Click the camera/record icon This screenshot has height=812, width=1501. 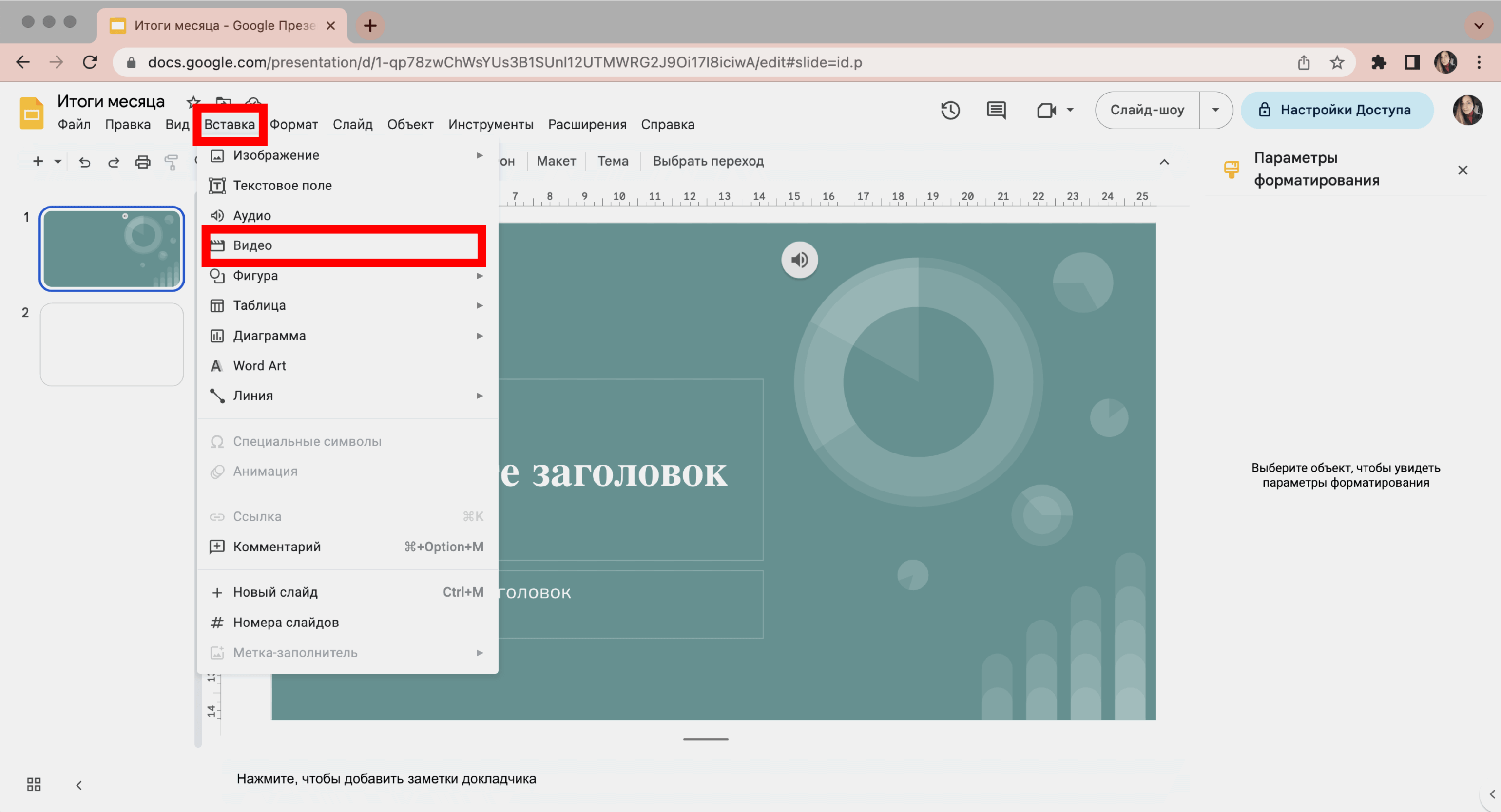pyautogui.click(x=1047, y=110)
